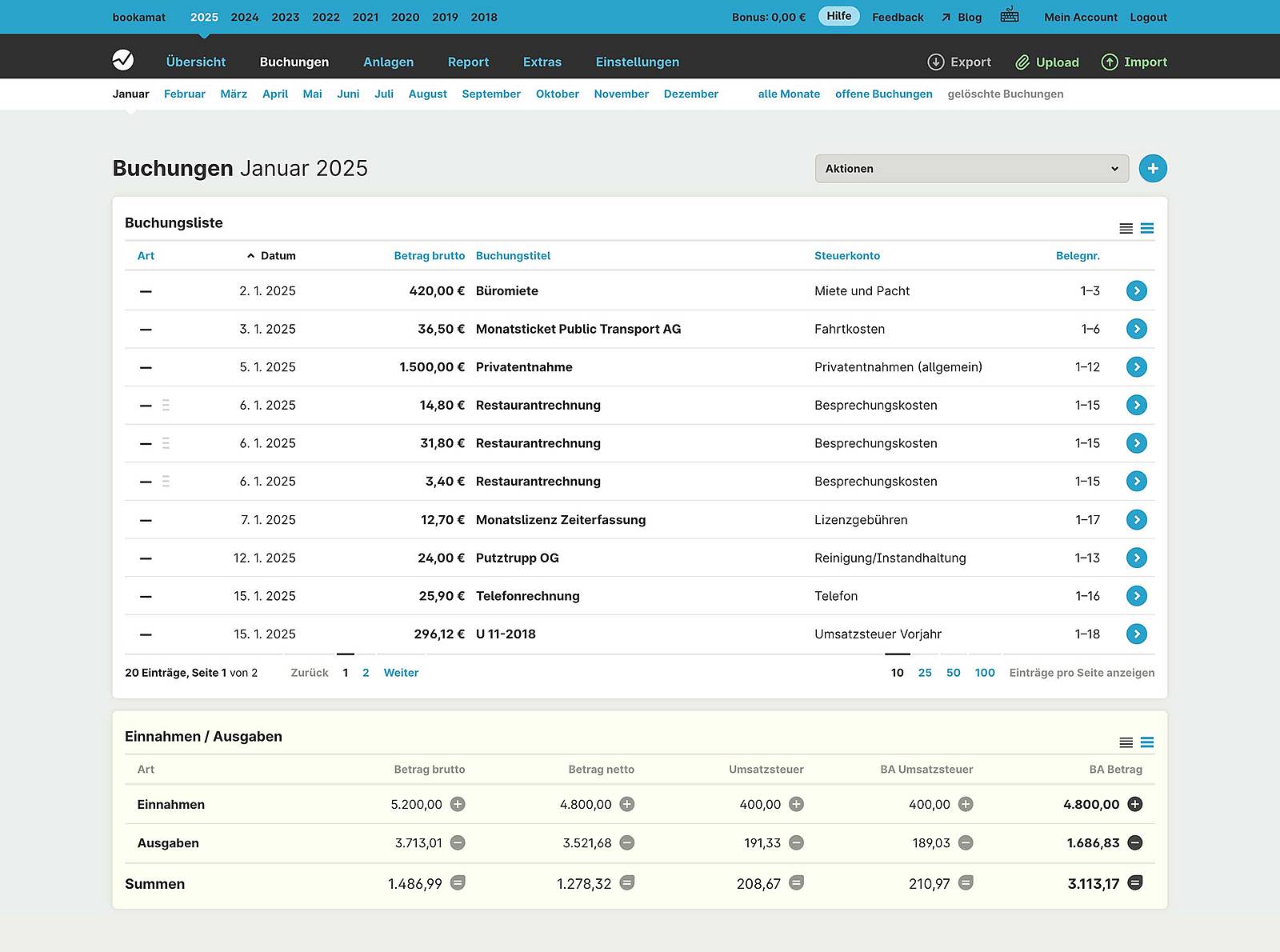Image resolution: width=1280 pixels, height=952 pixels.
Task: Click the Import arrow icon
Action: (x=1110, y=62)
